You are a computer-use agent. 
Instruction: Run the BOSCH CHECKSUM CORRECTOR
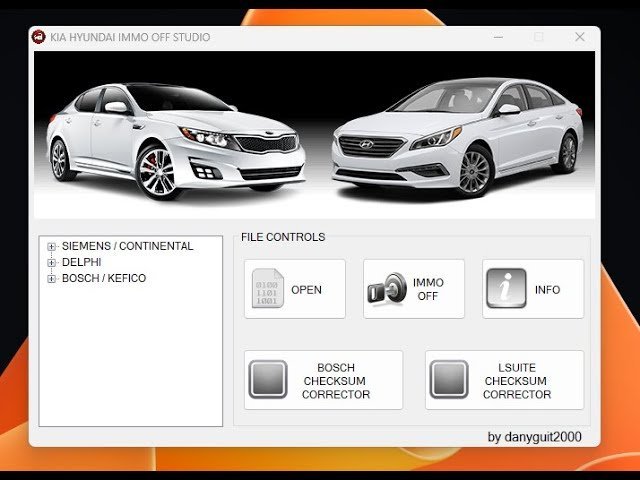(x=323, y=380)
